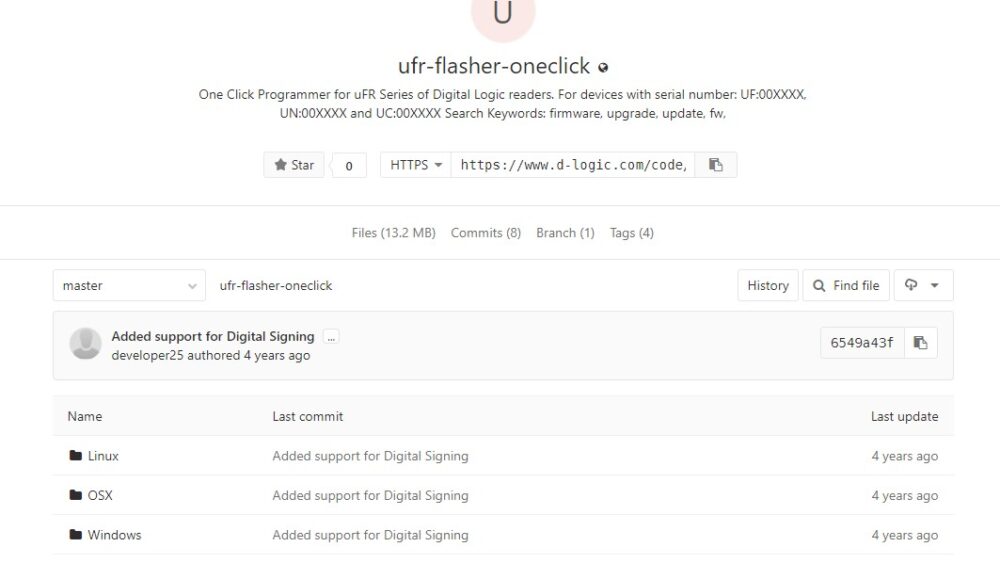Screen dimensions: 1000x563
Task: Open the Added support for Digital Signing commit title
Action: [213, 336]
